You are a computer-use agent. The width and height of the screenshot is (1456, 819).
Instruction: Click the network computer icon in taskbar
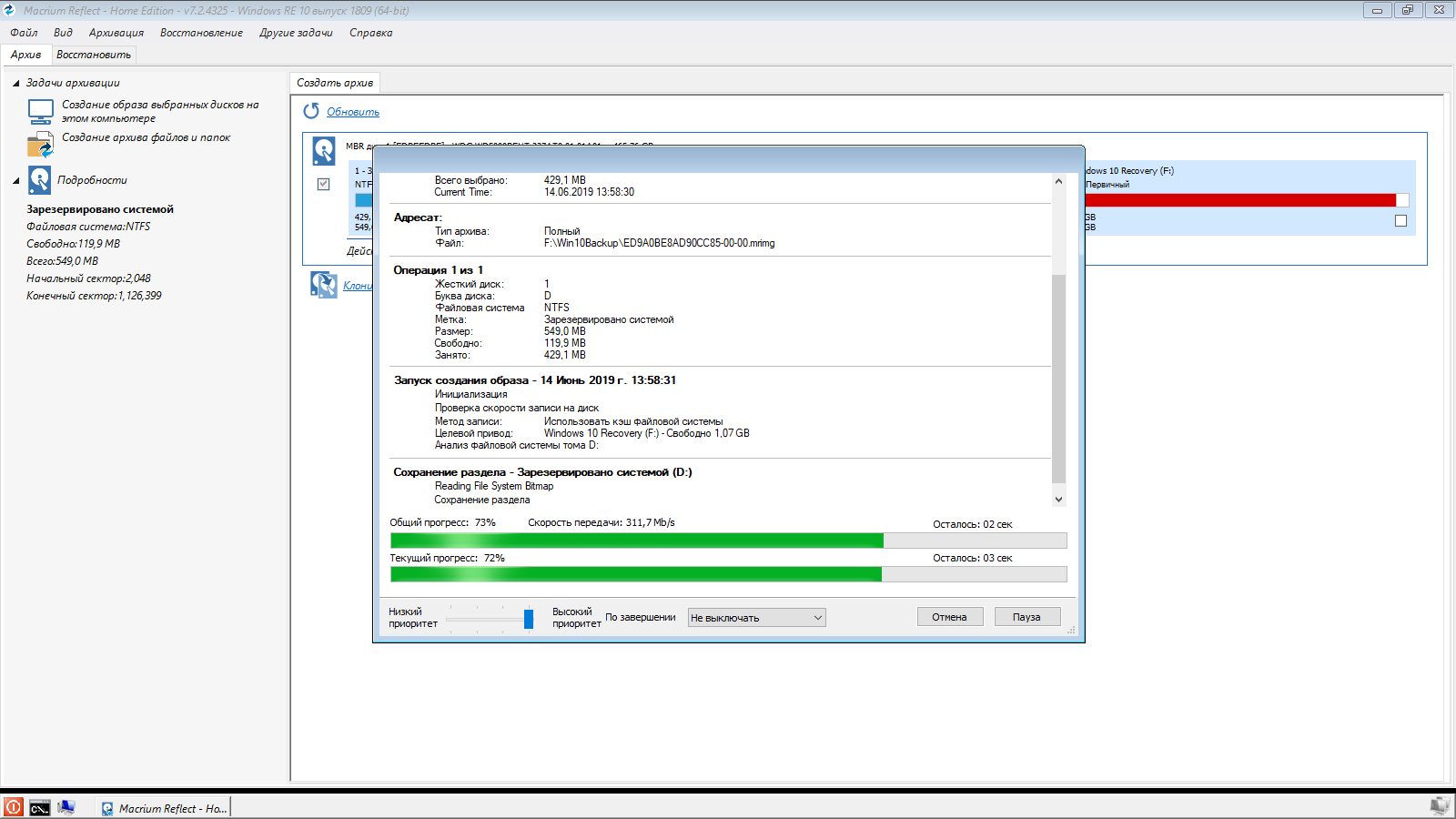(x=66, y=807)
